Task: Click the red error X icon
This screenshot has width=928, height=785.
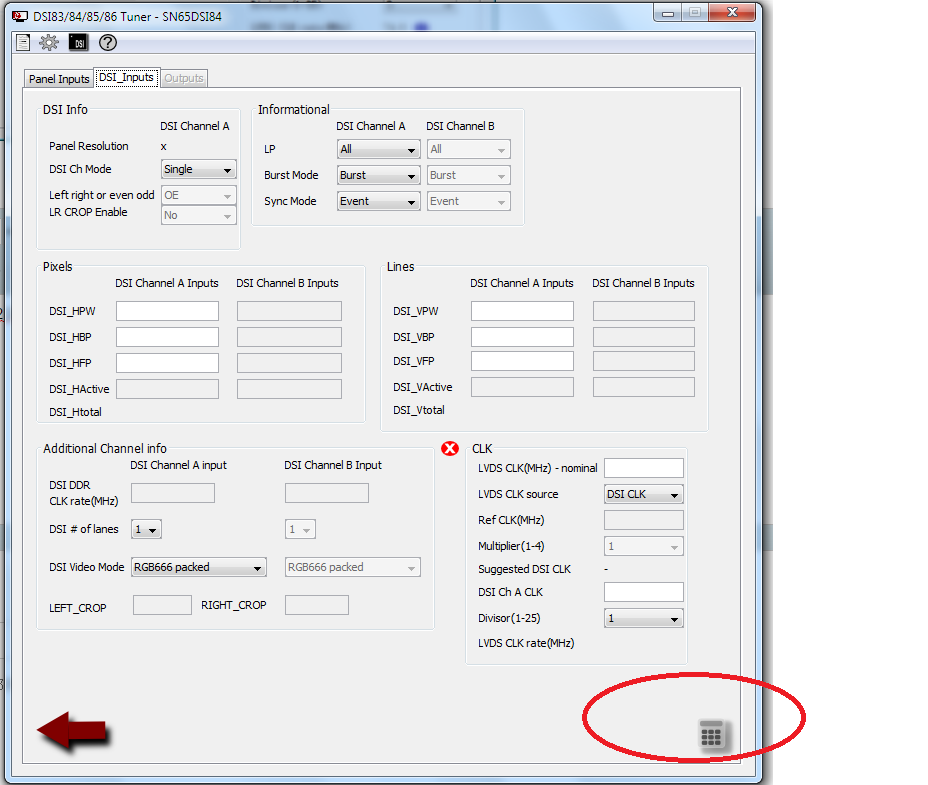Action: 450,449
